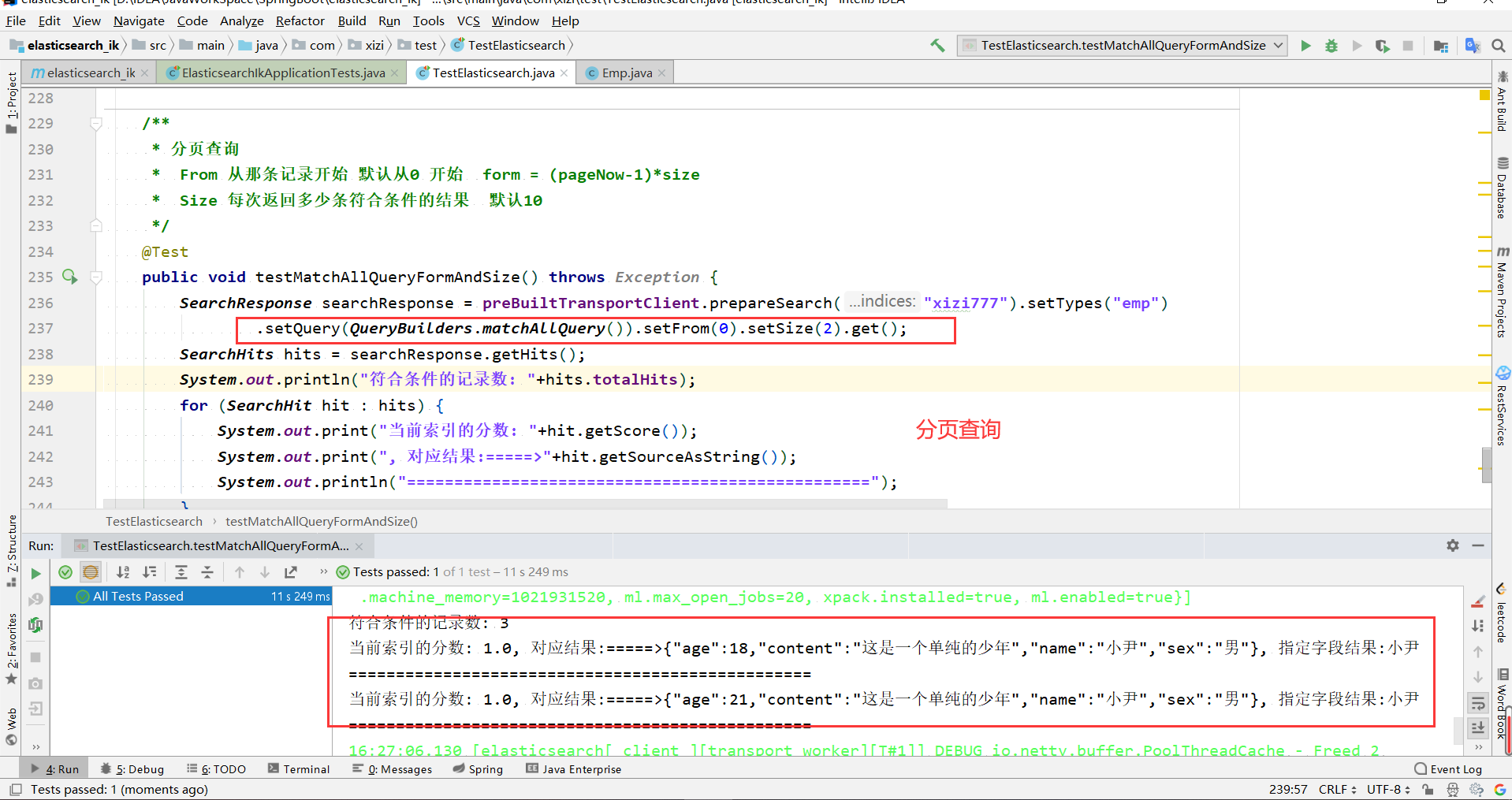Open the Database side panel

tap(1503, 188)
